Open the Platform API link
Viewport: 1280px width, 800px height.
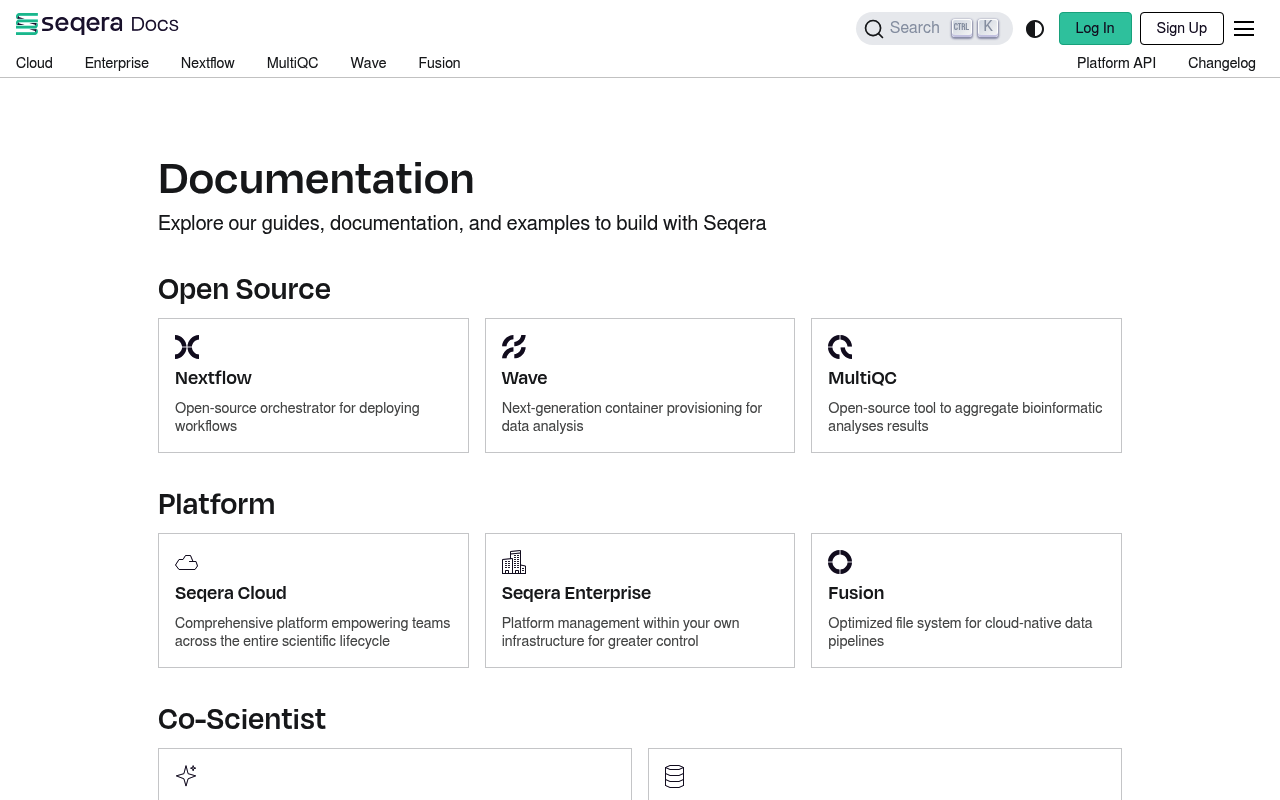click(1116, 63)
